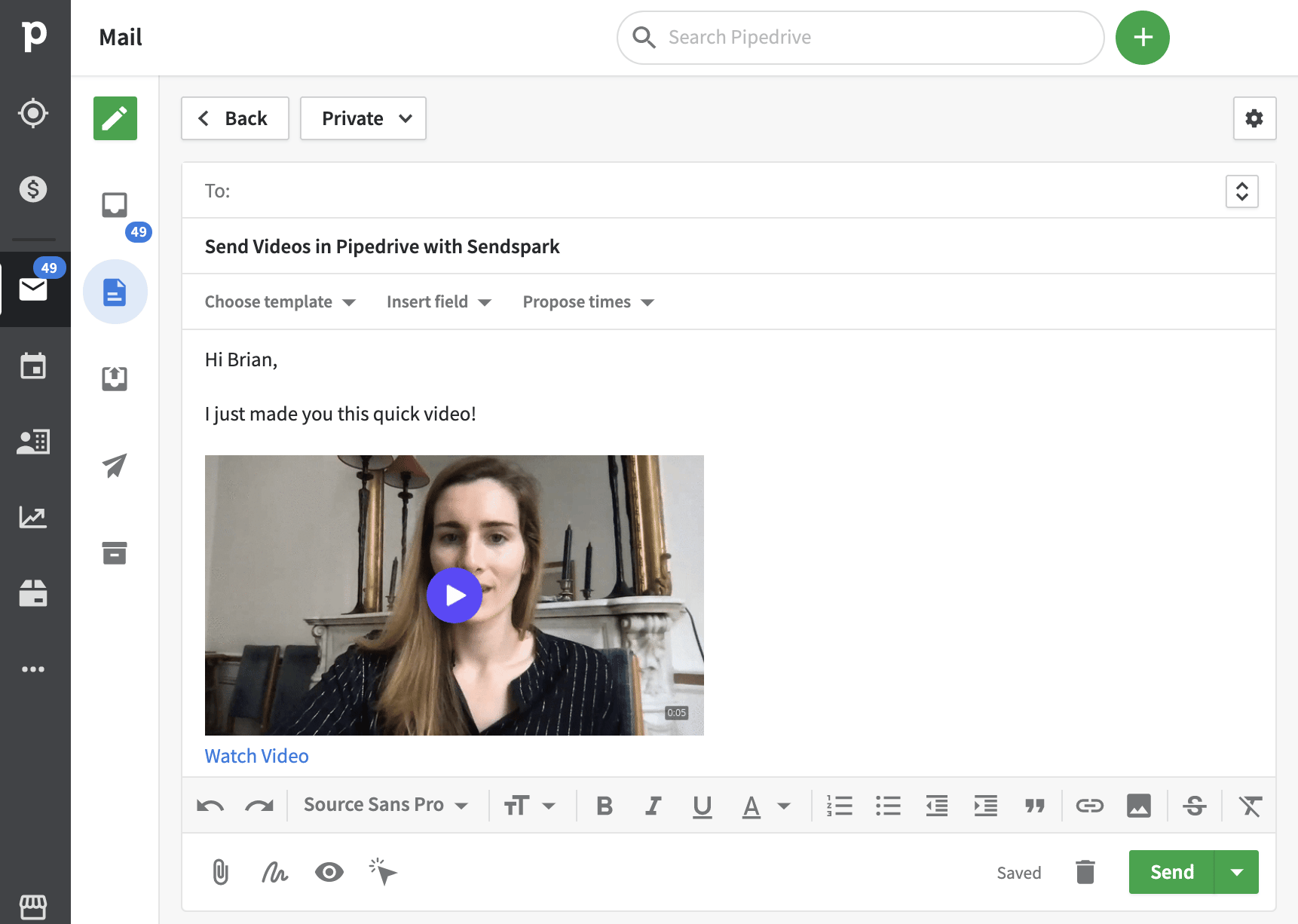This screenshot has width=1298, height=924.
Task: Click the green Send button
Action: click(x=1172, y=872)
